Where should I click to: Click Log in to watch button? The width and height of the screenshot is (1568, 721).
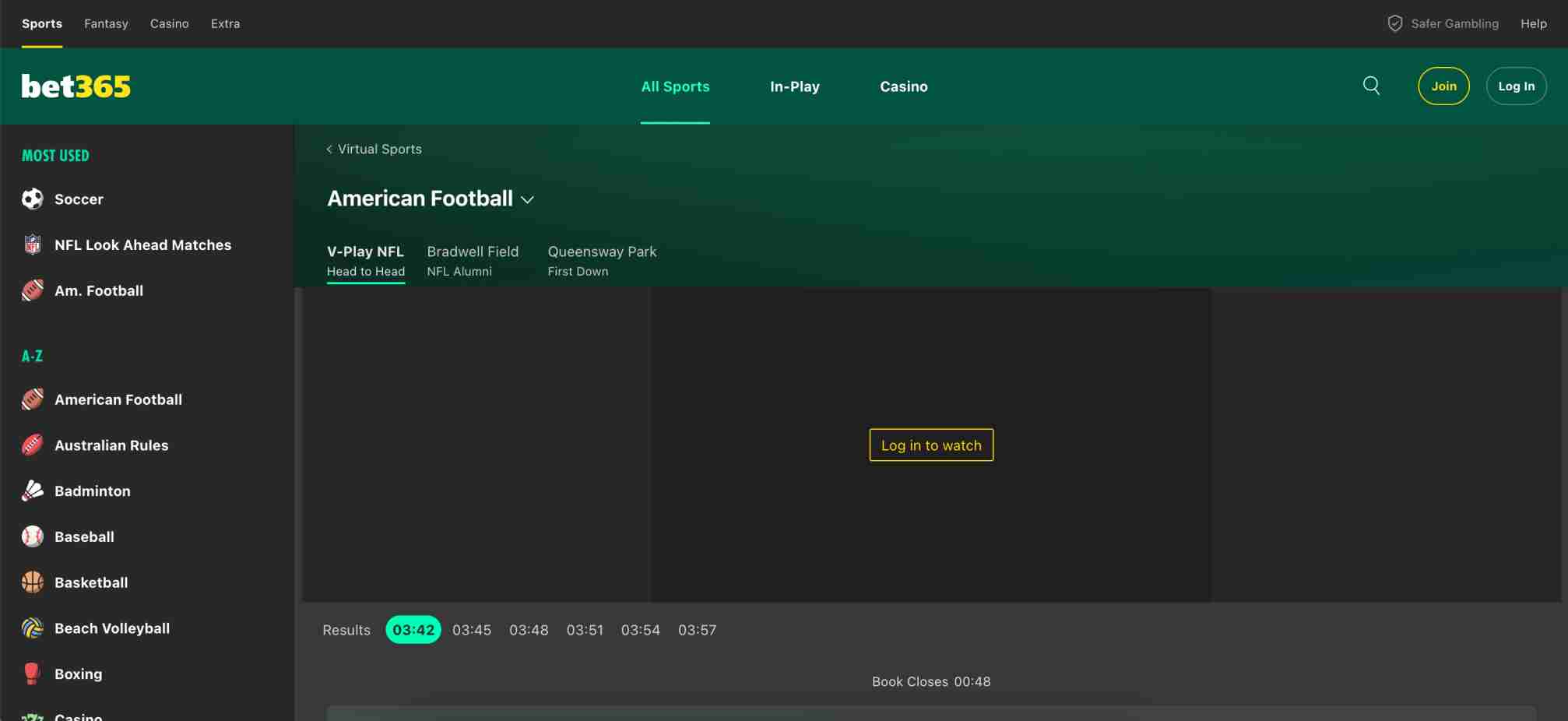coord(931,445)
